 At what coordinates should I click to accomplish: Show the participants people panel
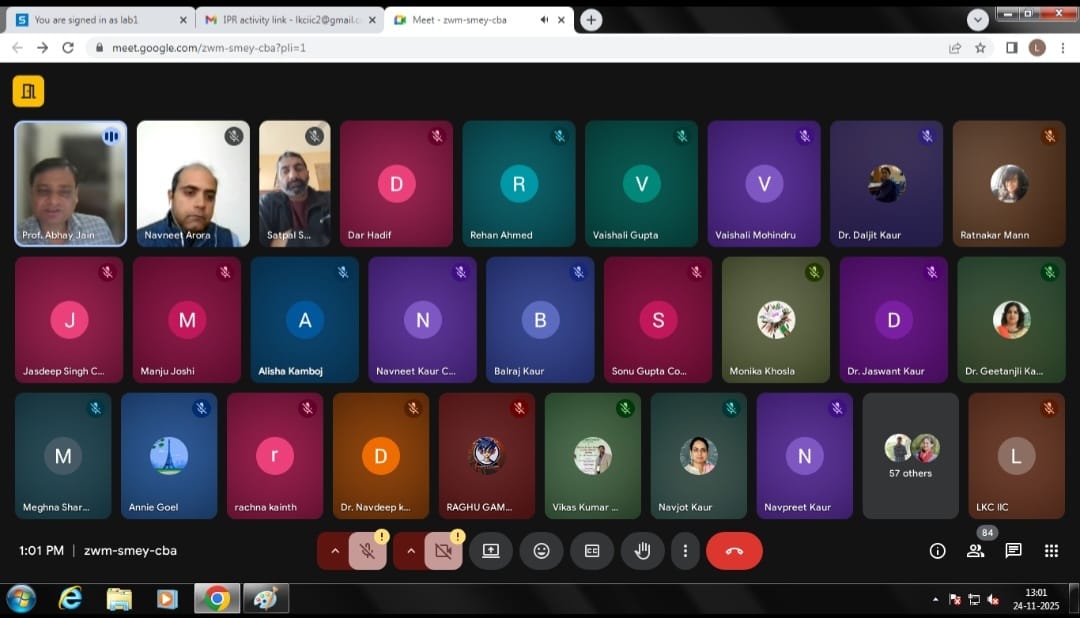pos(975,551)
